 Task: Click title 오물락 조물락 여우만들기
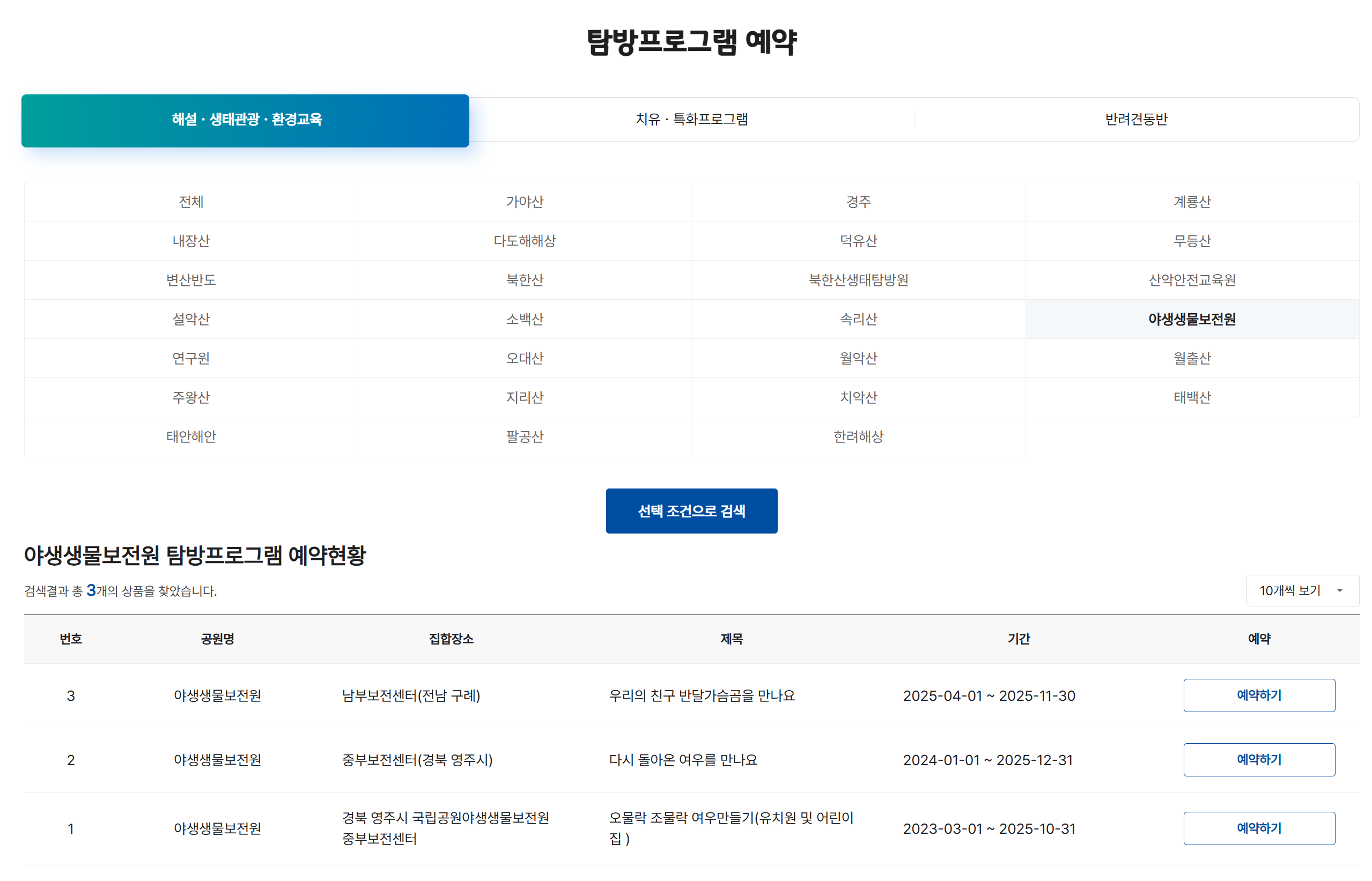[731, 828]
